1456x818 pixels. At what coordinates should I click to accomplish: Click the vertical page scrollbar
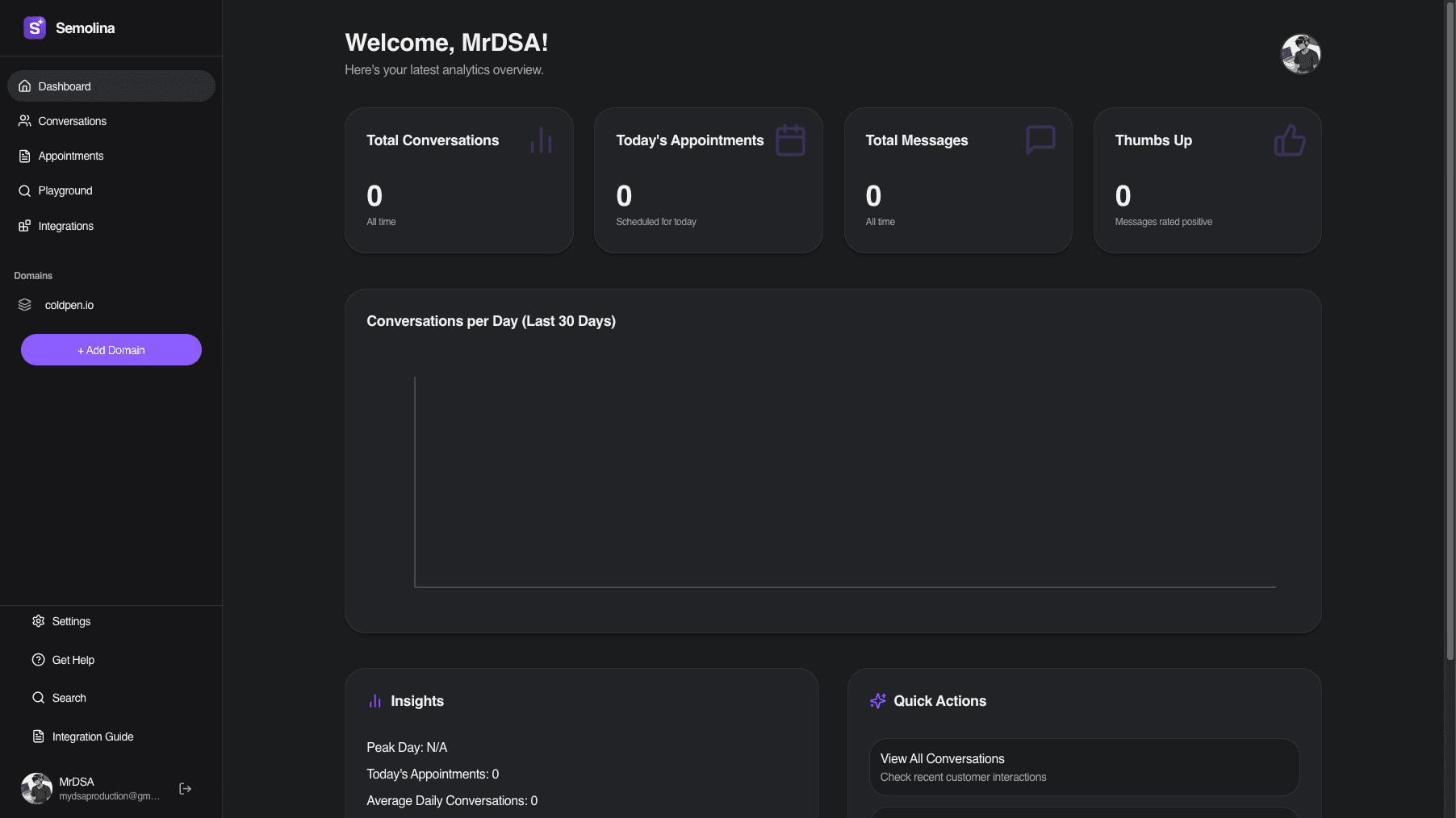[x=1450, y=323]
